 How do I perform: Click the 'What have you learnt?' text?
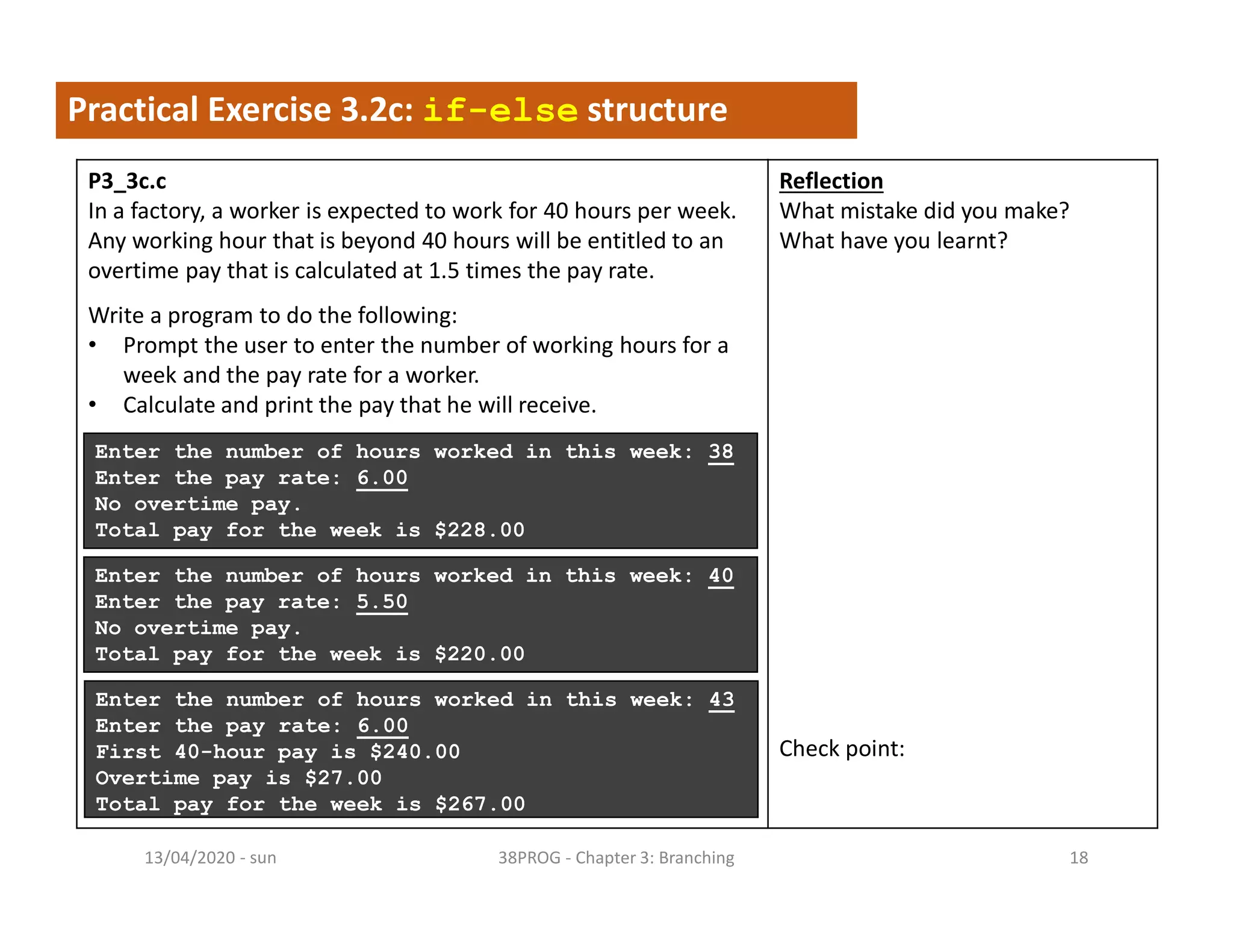click(x=893, y=241)
